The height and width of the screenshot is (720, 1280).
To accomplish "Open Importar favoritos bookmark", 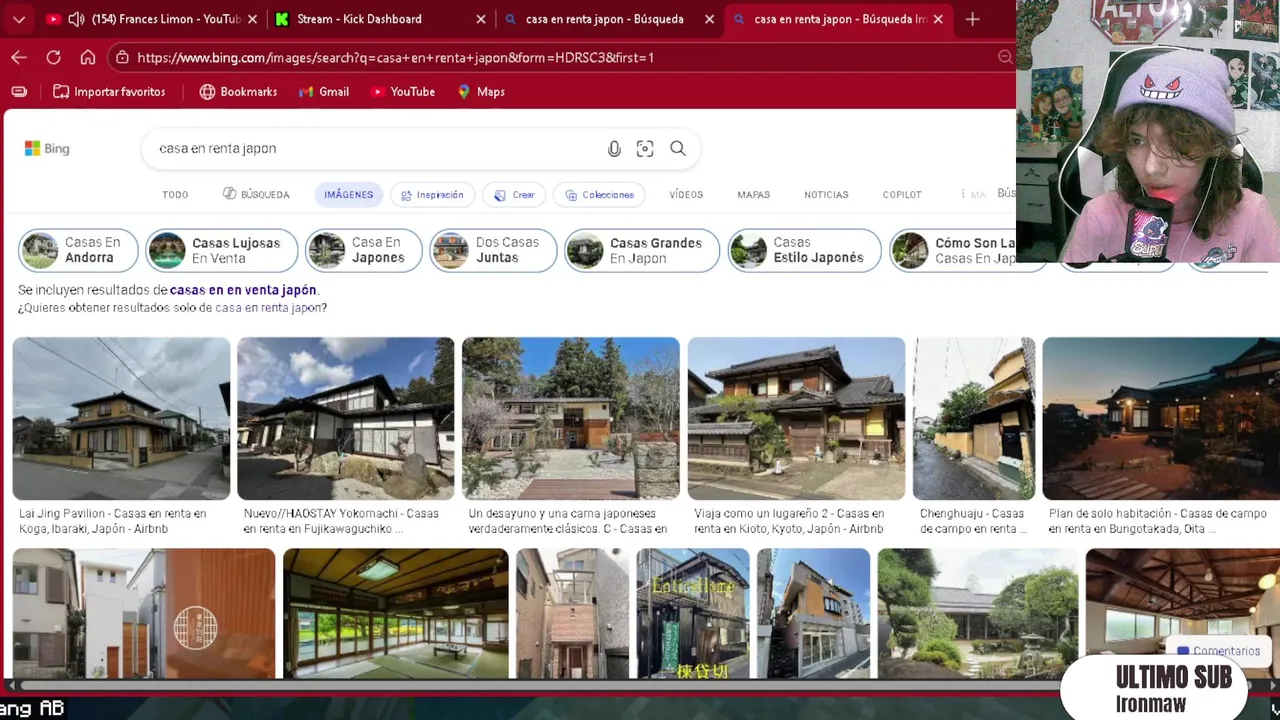I will click(109, 91).
